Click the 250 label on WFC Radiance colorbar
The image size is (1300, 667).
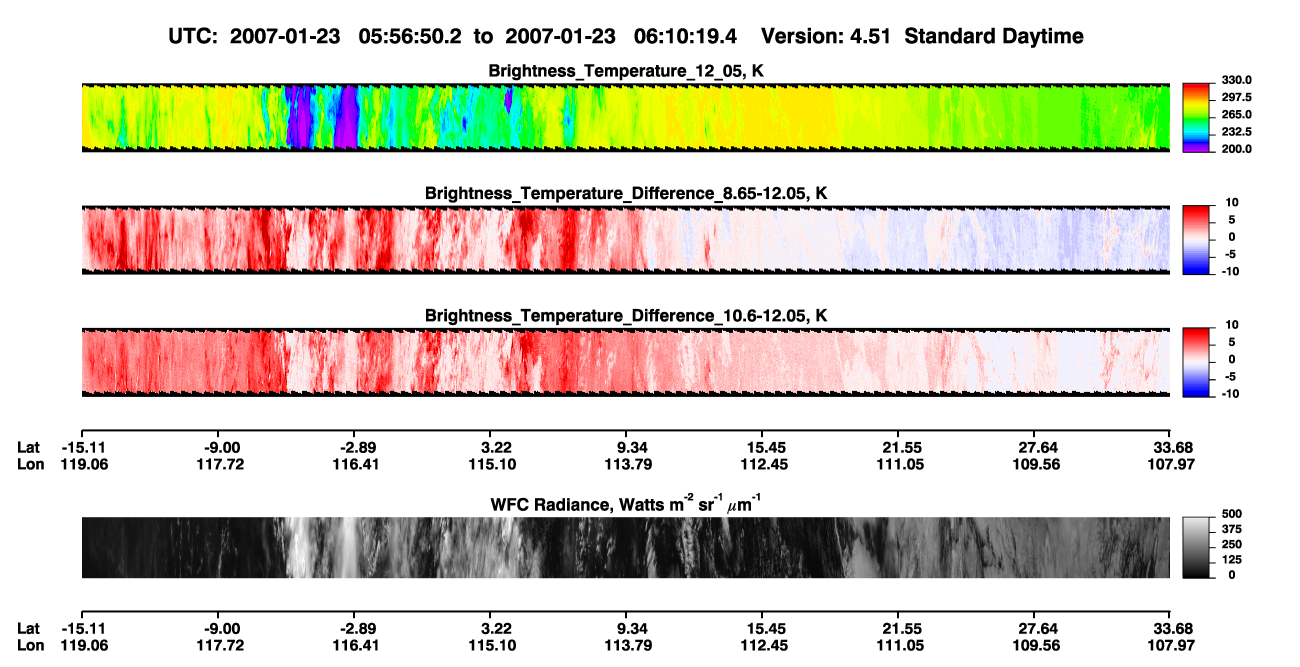1233,543
